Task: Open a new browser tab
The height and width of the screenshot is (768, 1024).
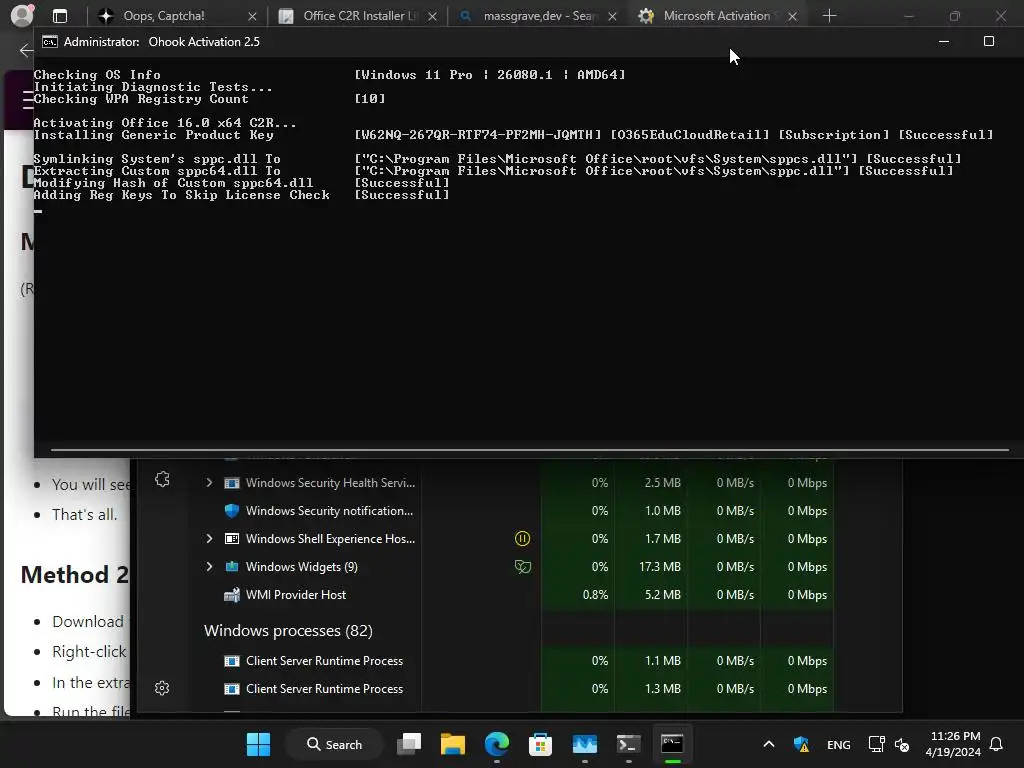Action: click(x=829, y=16)
